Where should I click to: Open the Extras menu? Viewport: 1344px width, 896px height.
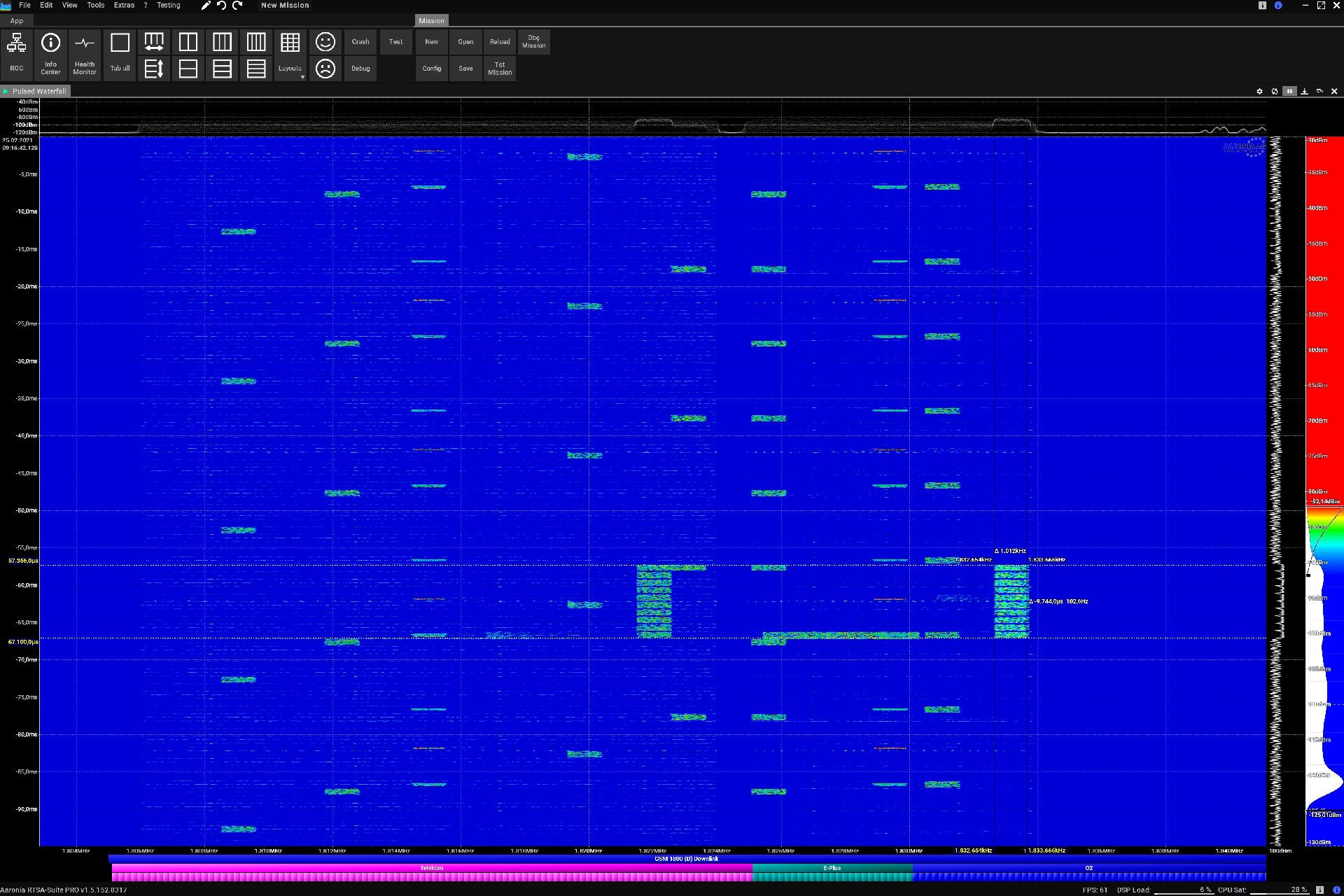(124, 5)
